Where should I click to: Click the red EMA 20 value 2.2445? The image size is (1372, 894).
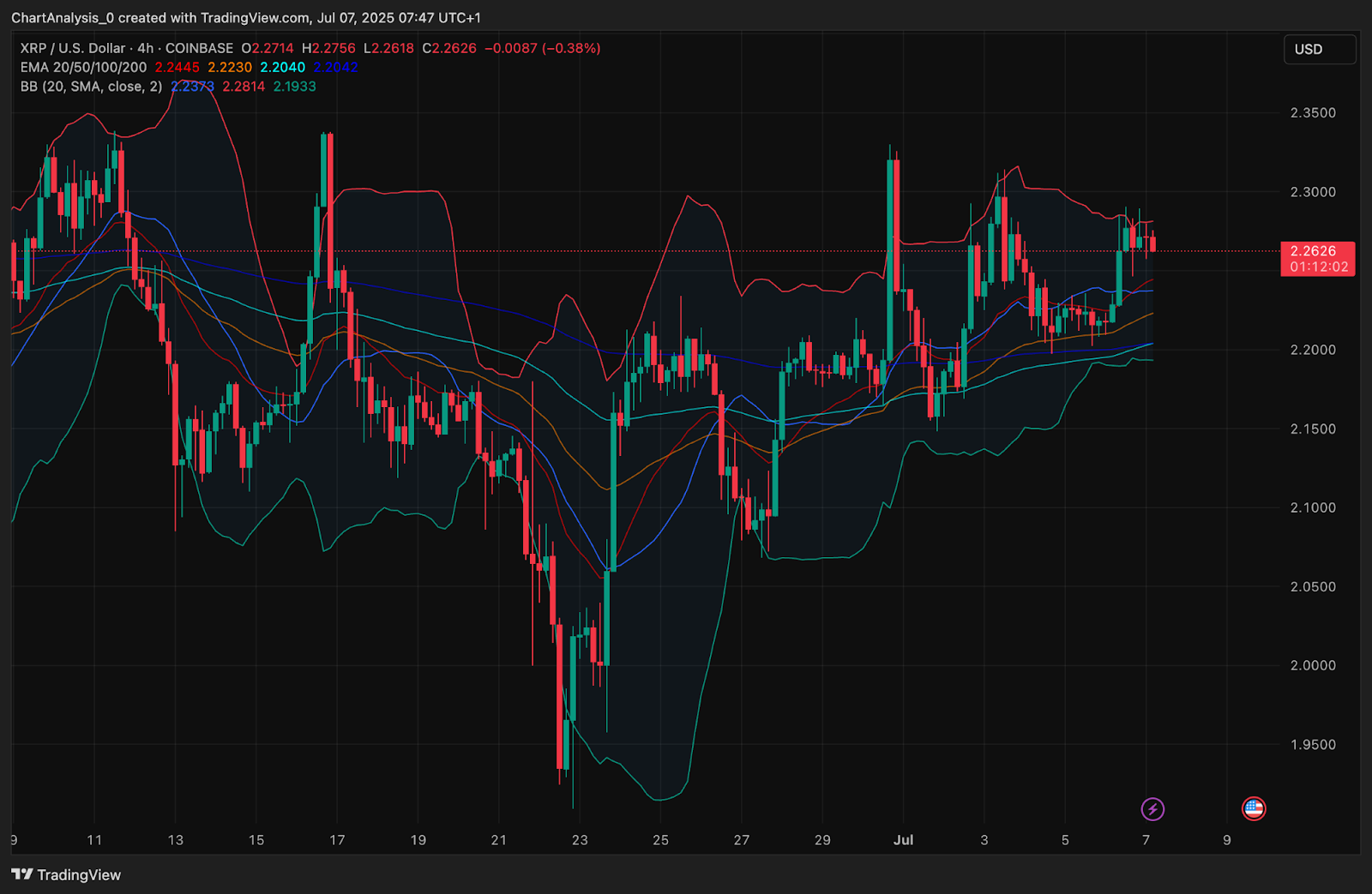pos(177,67)
